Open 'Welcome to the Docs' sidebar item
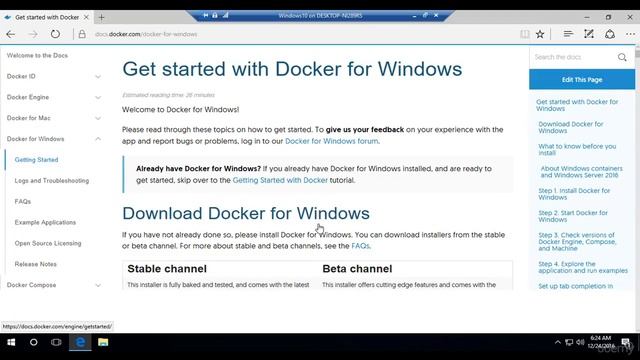640x360 pixels. [37, 56]
